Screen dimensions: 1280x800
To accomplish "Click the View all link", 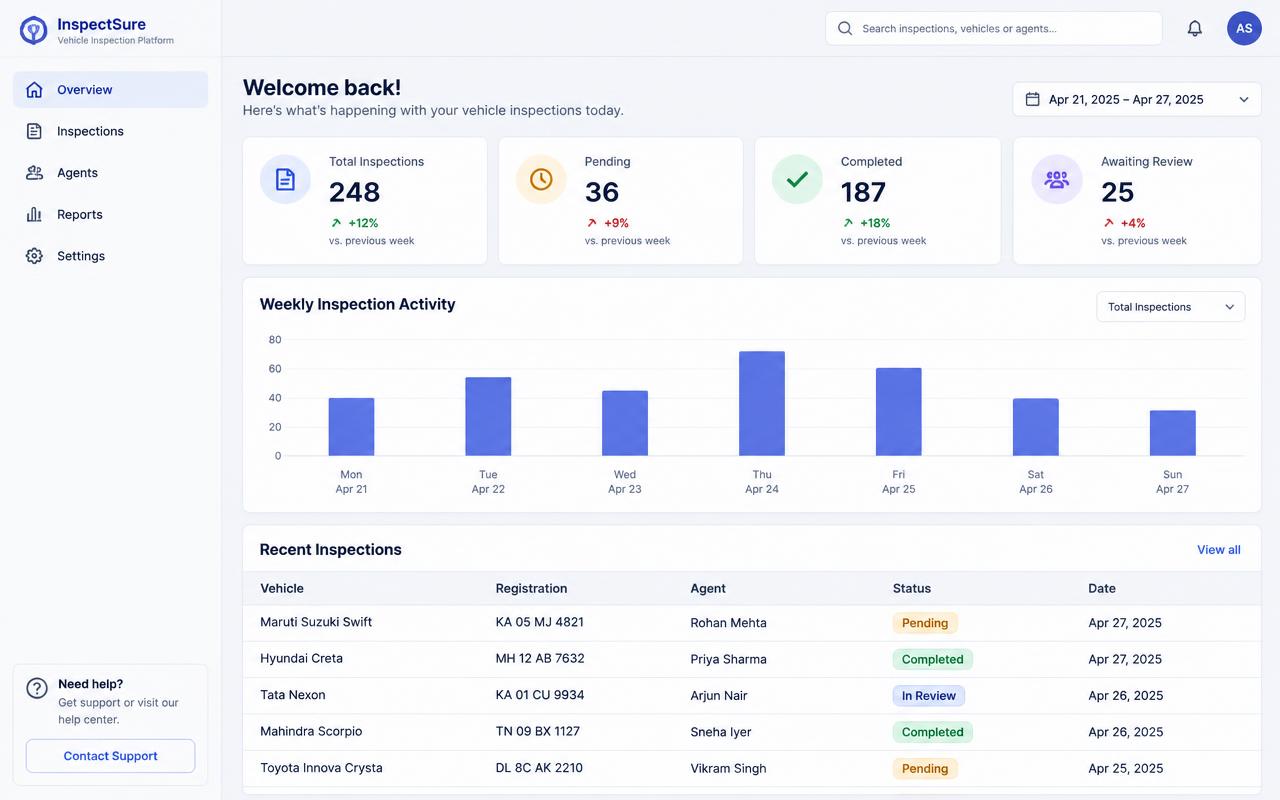I will [x=1219, y=550].
